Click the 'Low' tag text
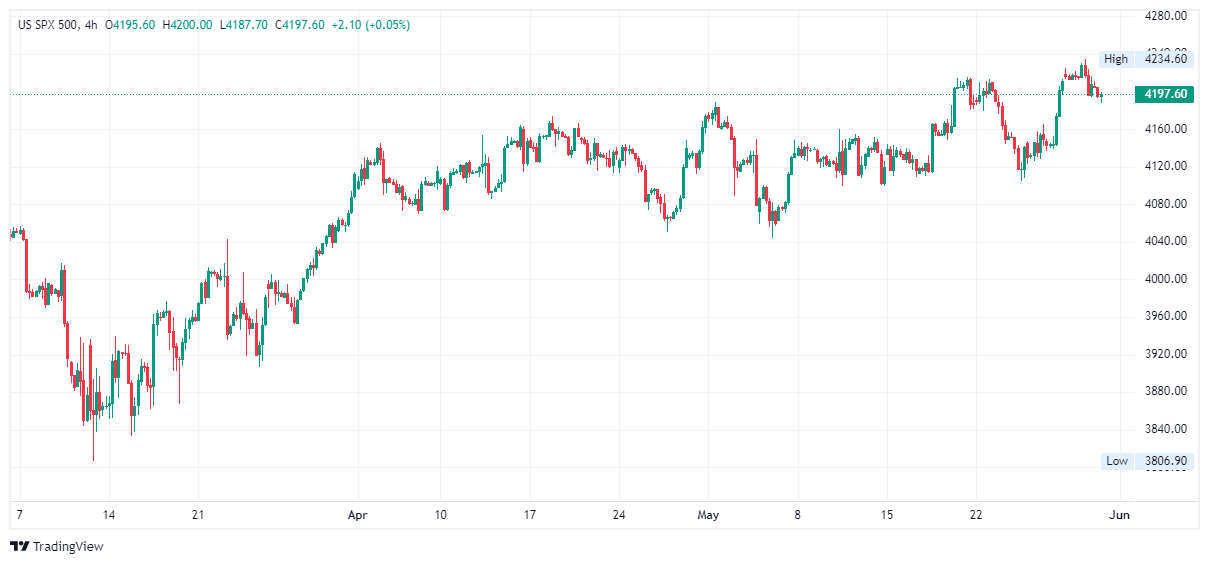Viewport: 1209px width, 564px height. pyautogui.click(x=1117, y=461)
